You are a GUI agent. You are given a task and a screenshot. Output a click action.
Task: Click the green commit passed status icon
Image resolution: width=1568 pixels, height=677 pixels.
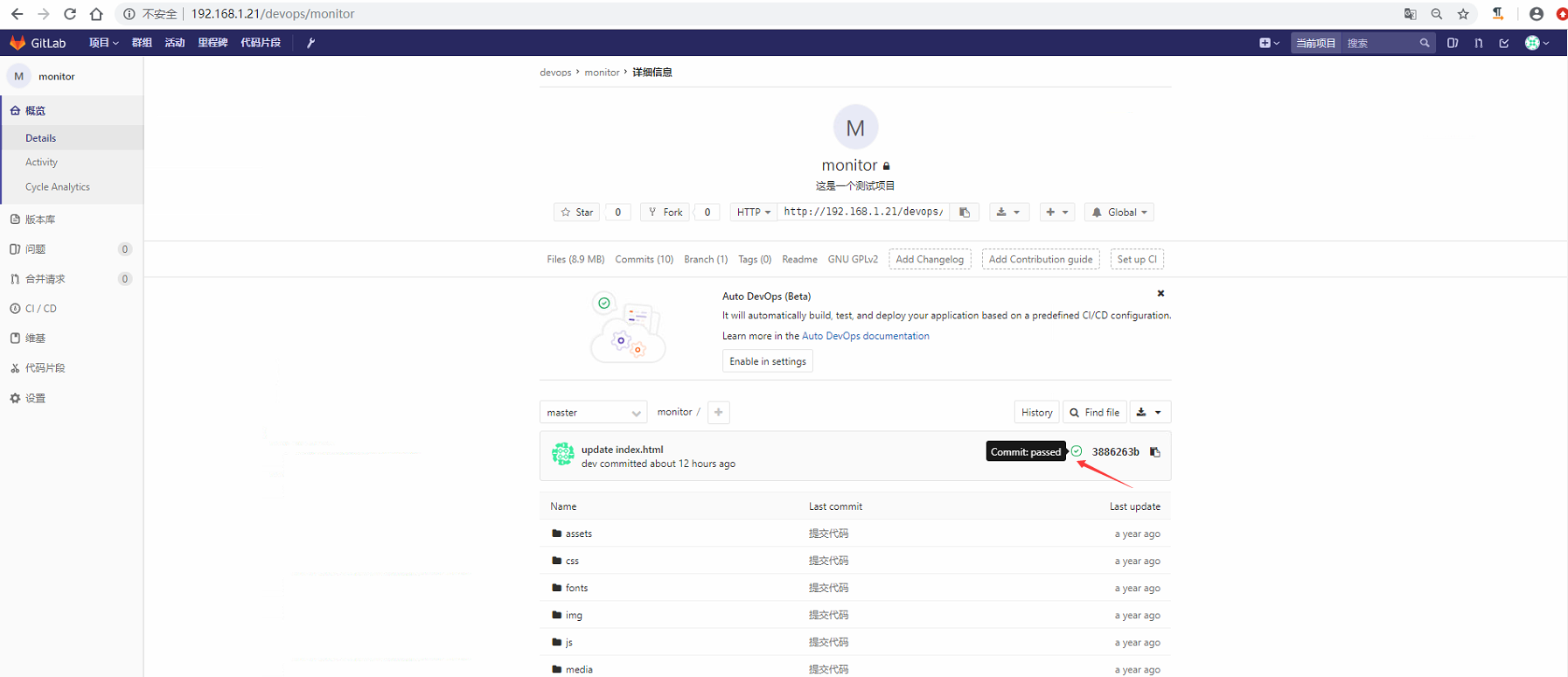pos(1077,451)
